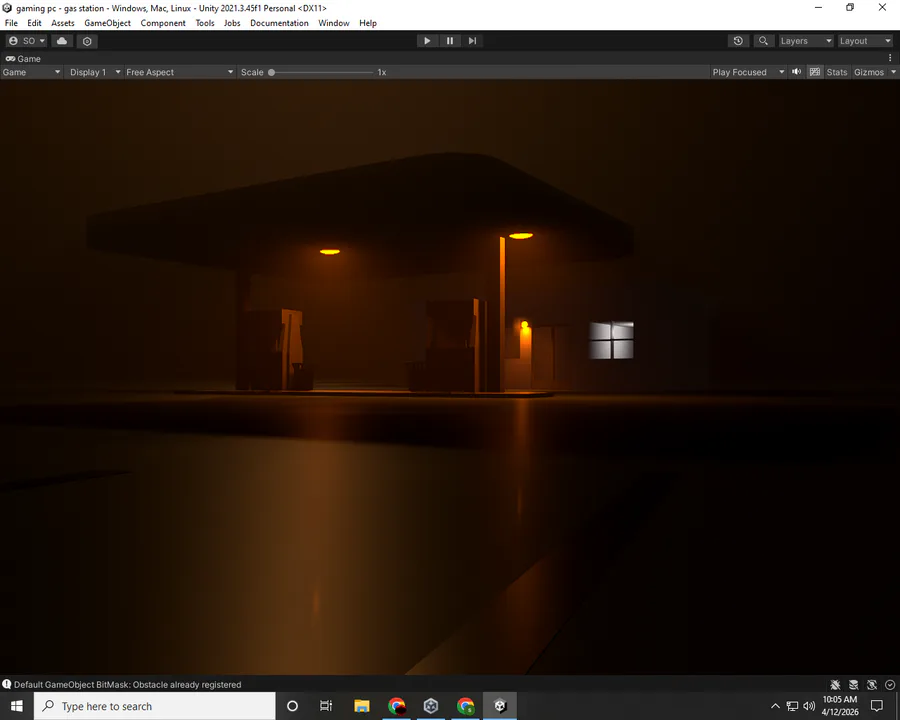Open the network status tray icon
900x720 pixels.
coord(792,706)
